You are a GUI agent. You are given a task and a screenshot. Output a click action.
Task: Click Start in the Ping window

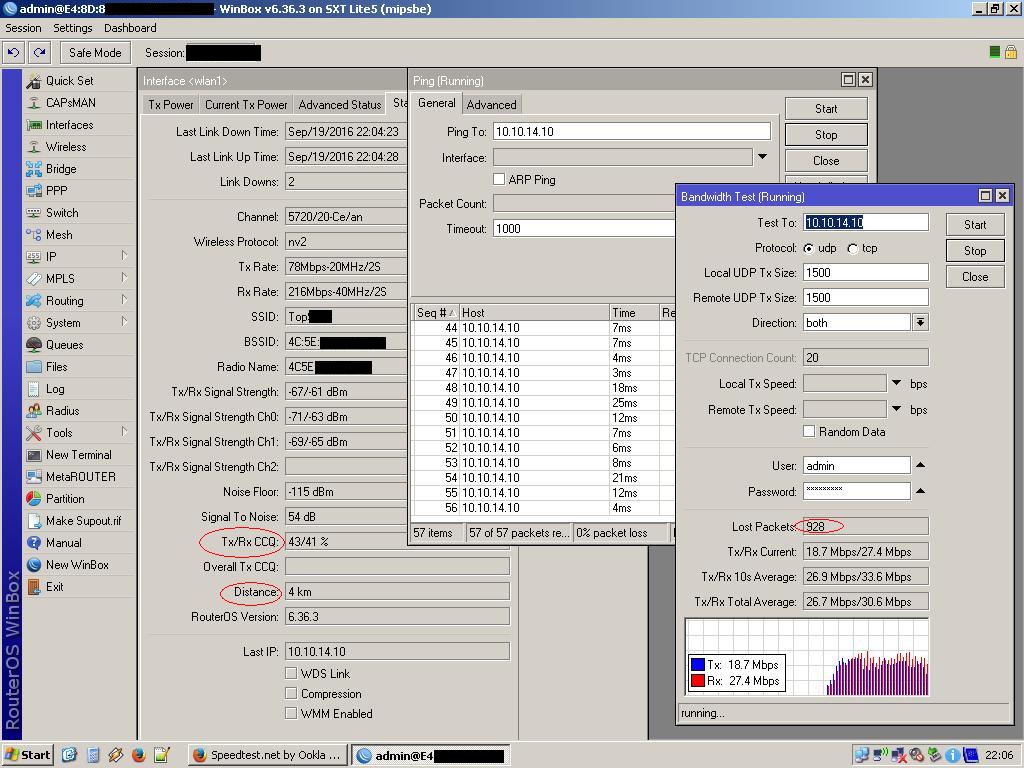pos(826,109)
